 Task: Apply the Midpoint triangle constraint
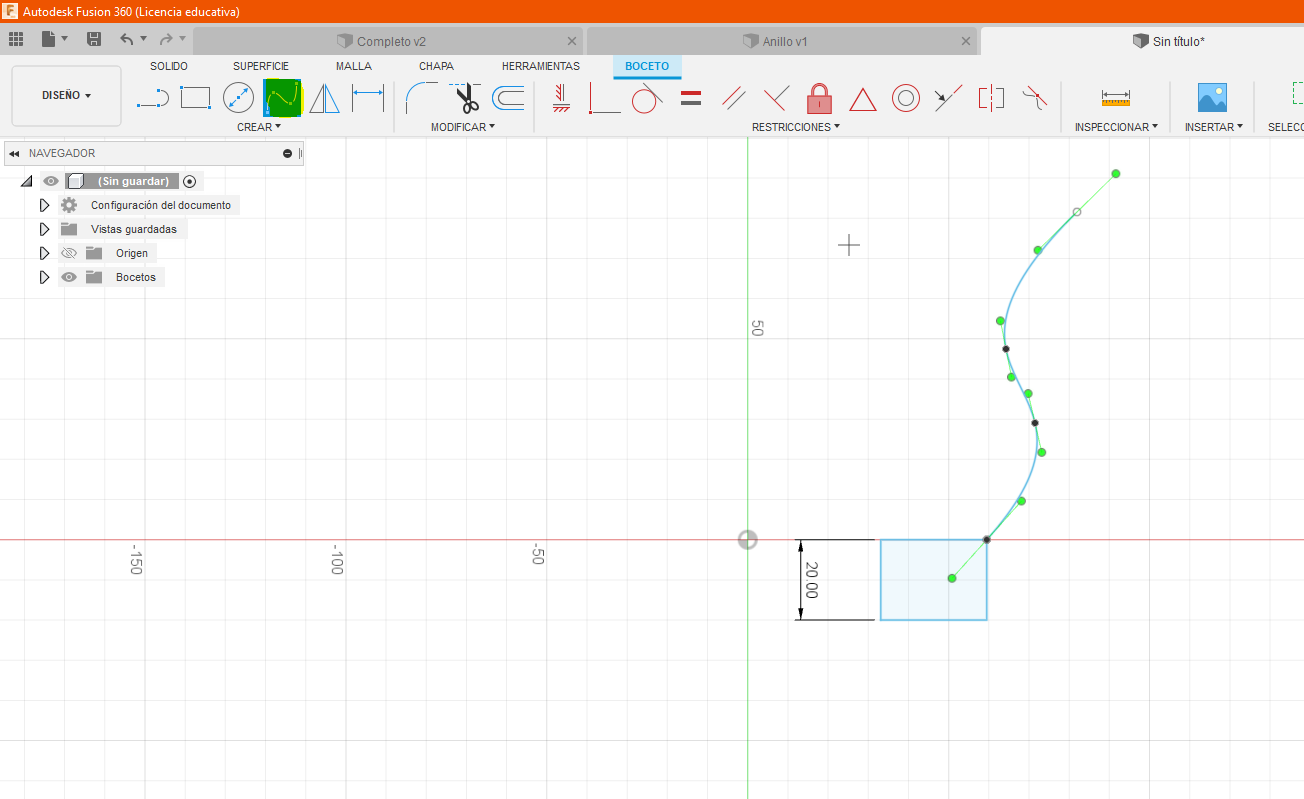863,99
